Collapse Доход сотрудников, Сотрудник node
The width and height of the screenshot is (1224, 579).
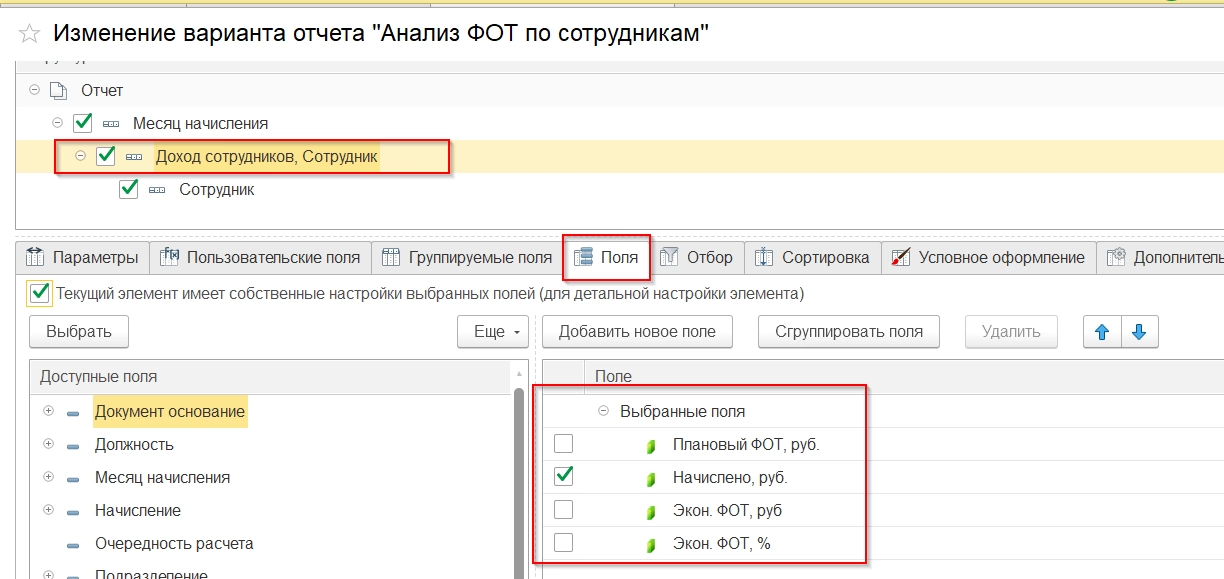[81, 156]
